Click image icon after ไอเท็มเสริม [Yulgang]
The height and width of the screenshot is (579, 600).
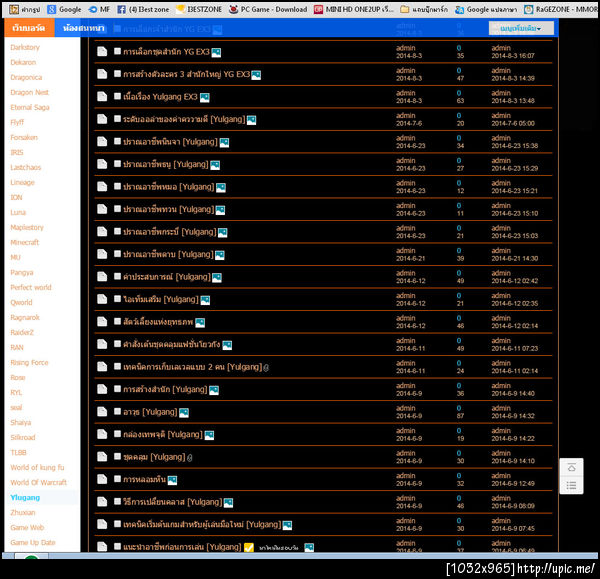click(x=205, y=300)
